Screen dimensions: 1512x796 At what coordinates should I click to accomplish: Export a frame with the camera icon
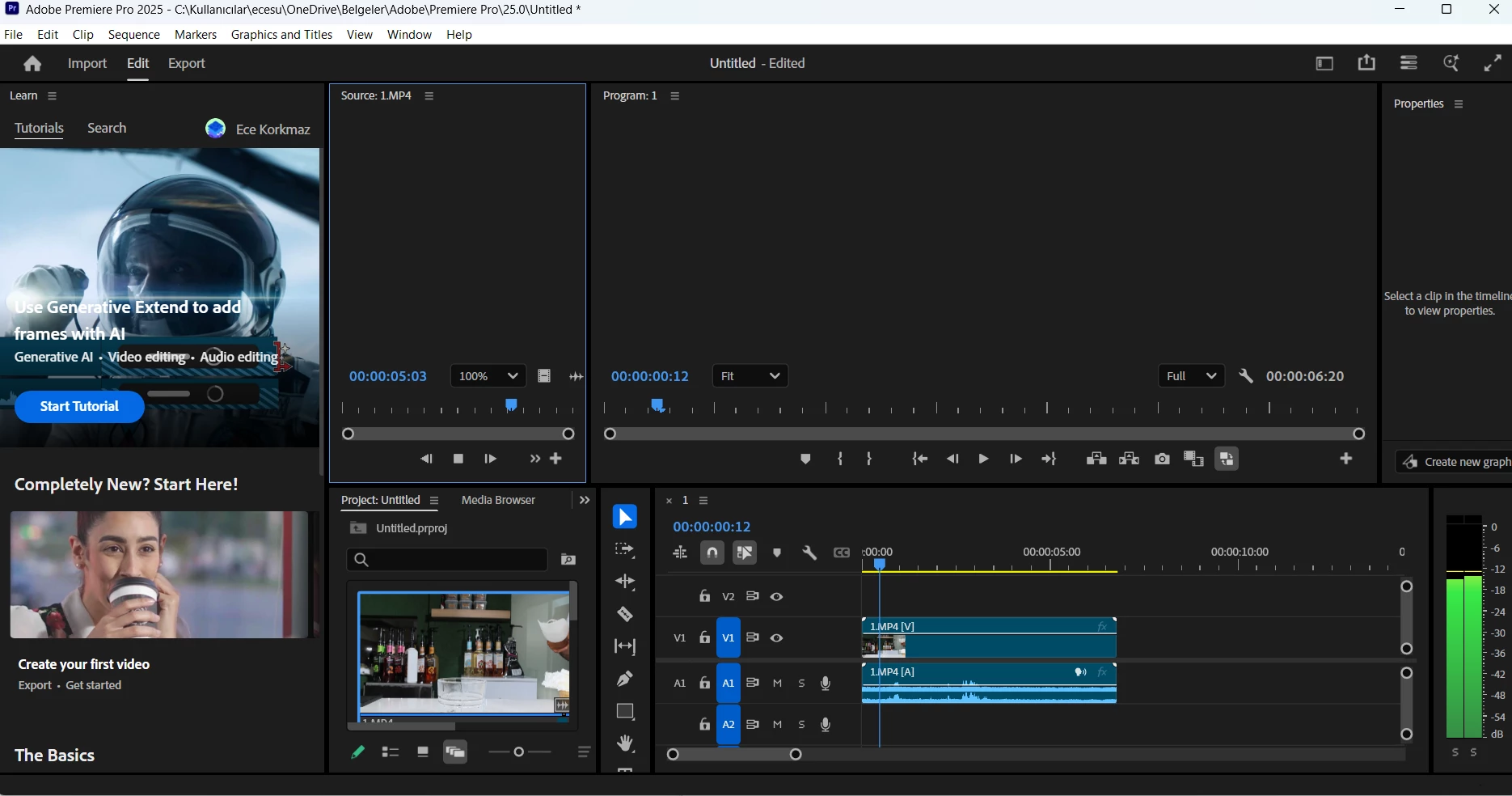click(1162, 459)
